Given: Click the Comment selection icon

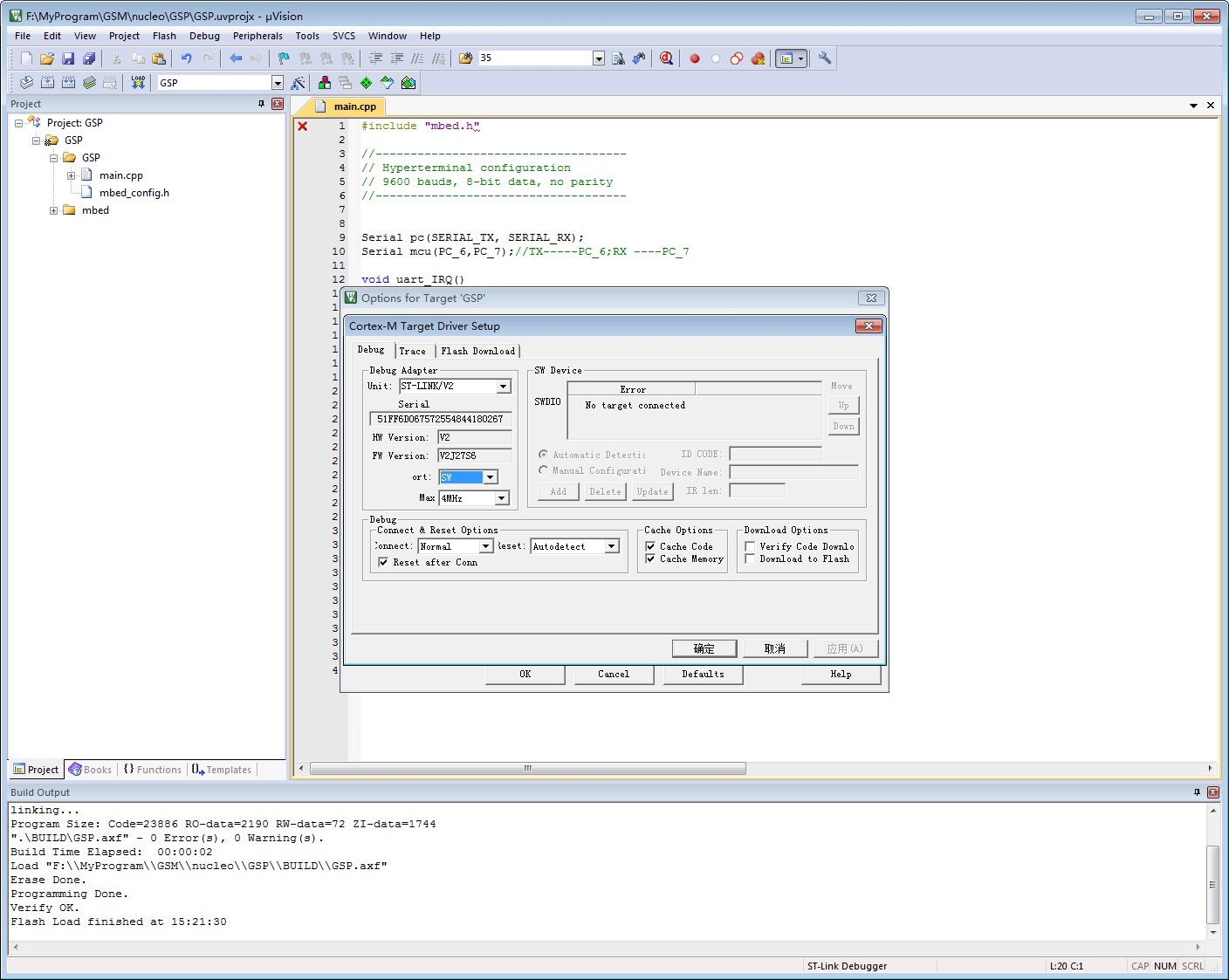Looking at the screenshot, I should coord(417,58).
